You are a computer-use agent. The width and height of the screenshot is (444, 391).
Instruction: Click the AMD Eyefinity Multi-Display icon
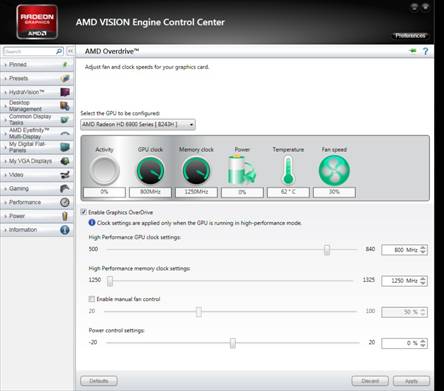point(65,134)
